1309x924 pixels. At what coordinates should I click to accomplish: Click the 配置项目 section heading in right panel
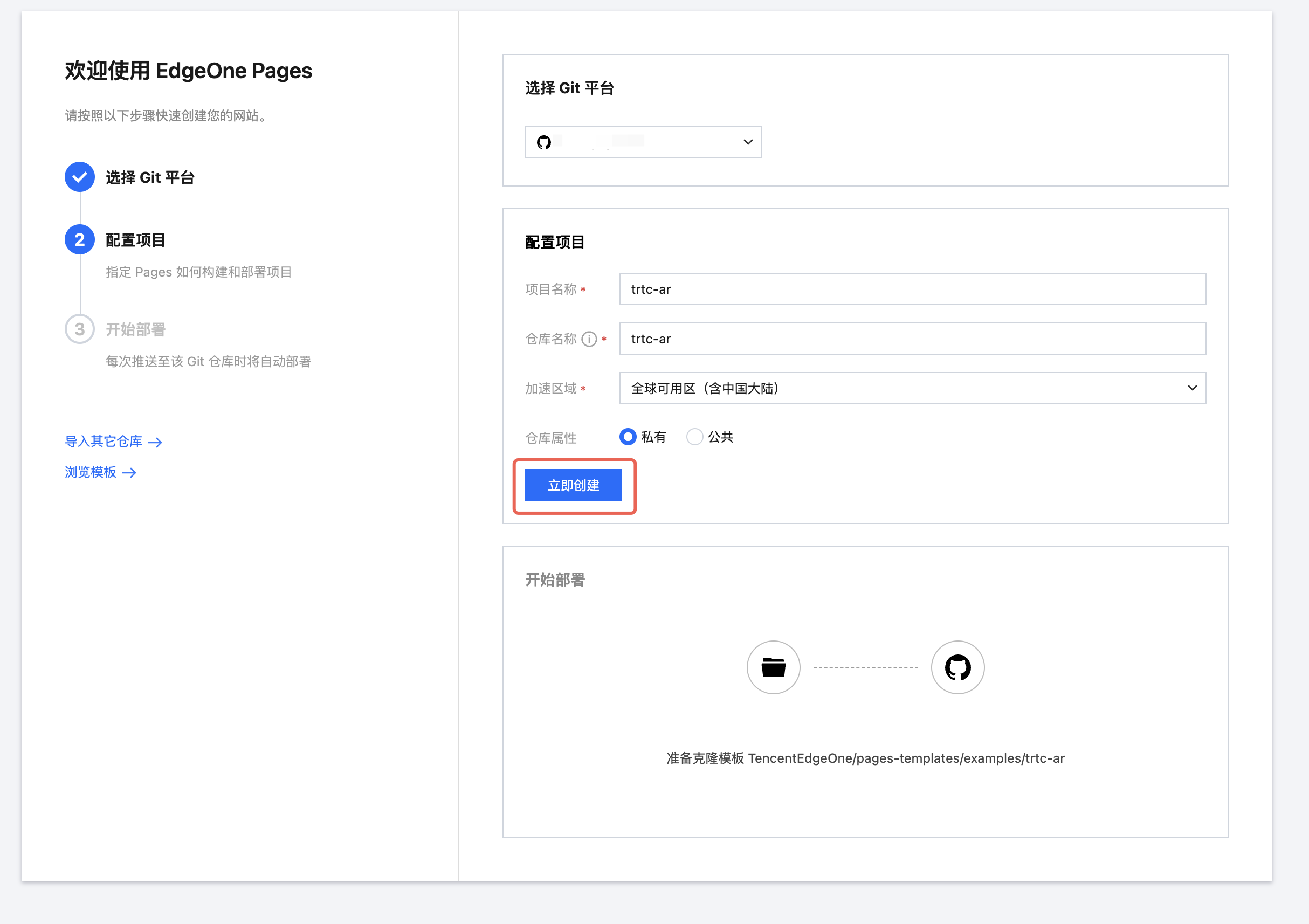point(555,242)
